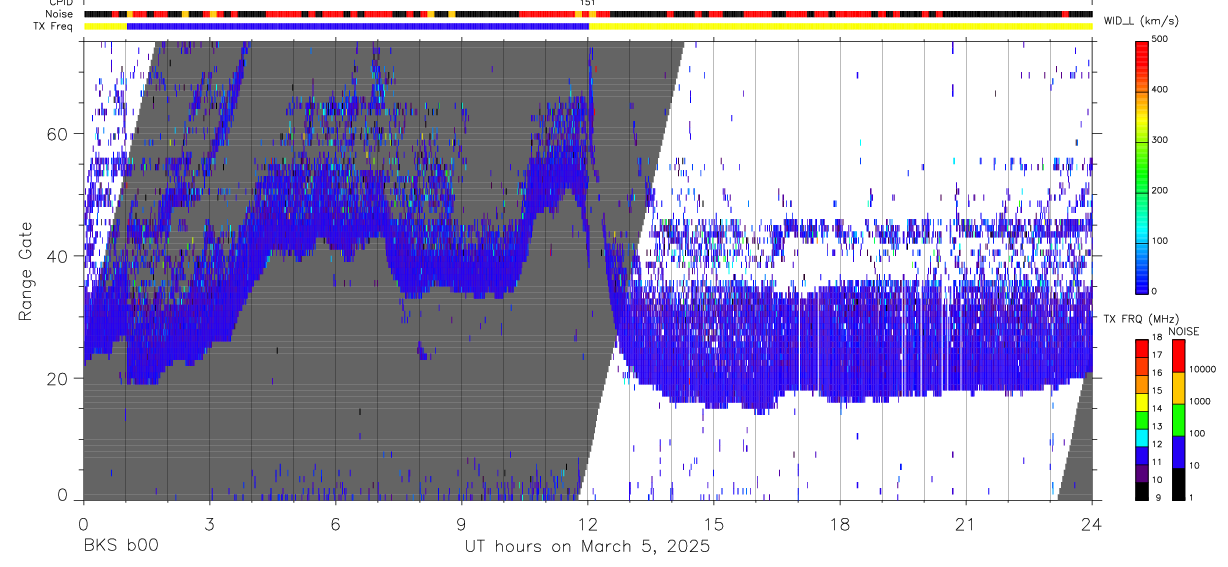The image size is (1228, 567).
Task: Pick the yellow swatch in the TX FRQ legend
Action: pyautogui.click(x=1141, y=400)
